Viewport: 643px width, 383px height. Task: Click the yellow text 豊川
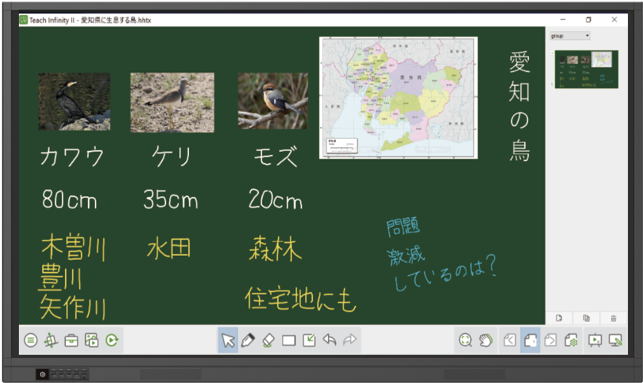(x=60, y=278)
